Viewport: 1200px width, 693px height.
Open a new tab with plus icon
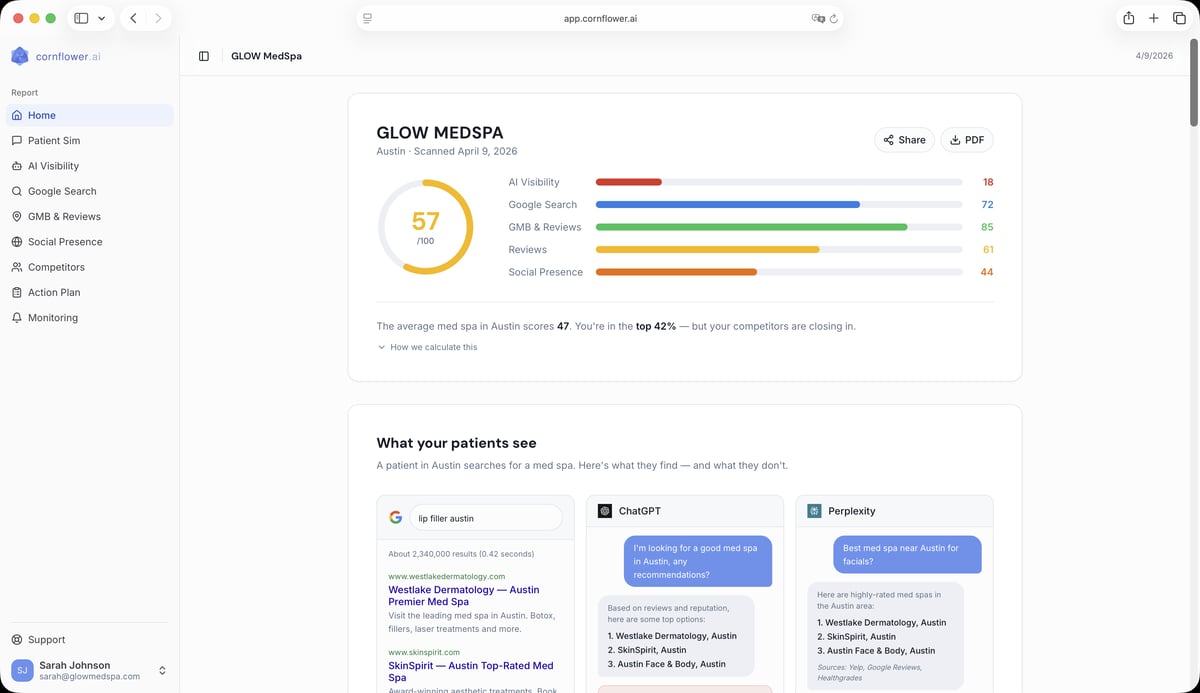pos(1154,18)
